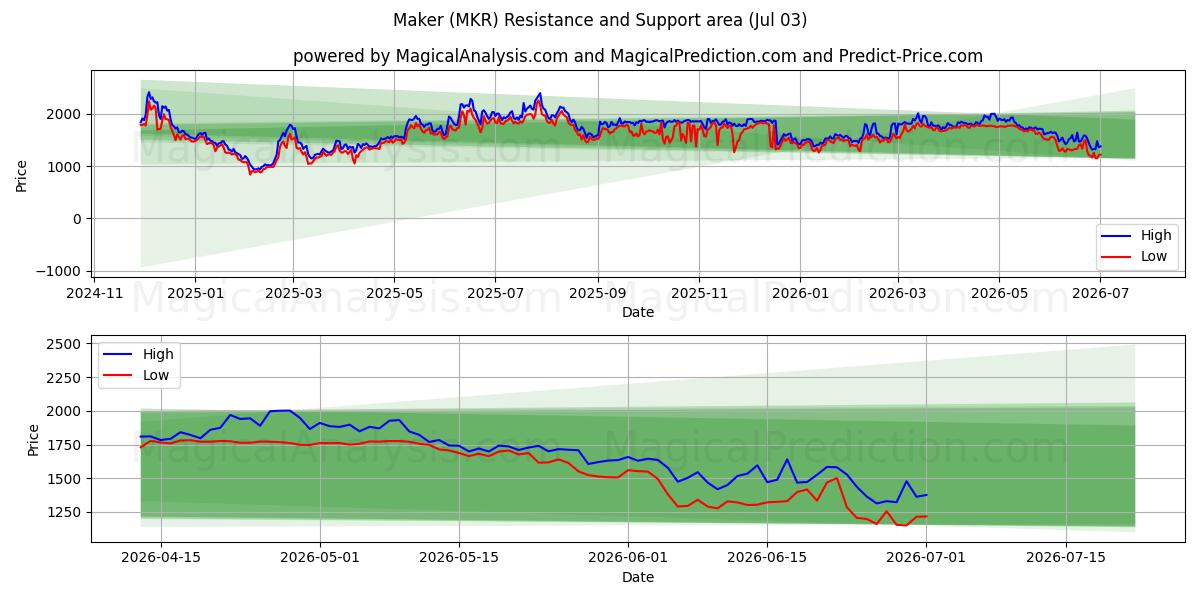The height and width of the screenshot is (600, 1200).
Task: Click the top chart x-axis label '2025-09'
Action: [598, 293]
